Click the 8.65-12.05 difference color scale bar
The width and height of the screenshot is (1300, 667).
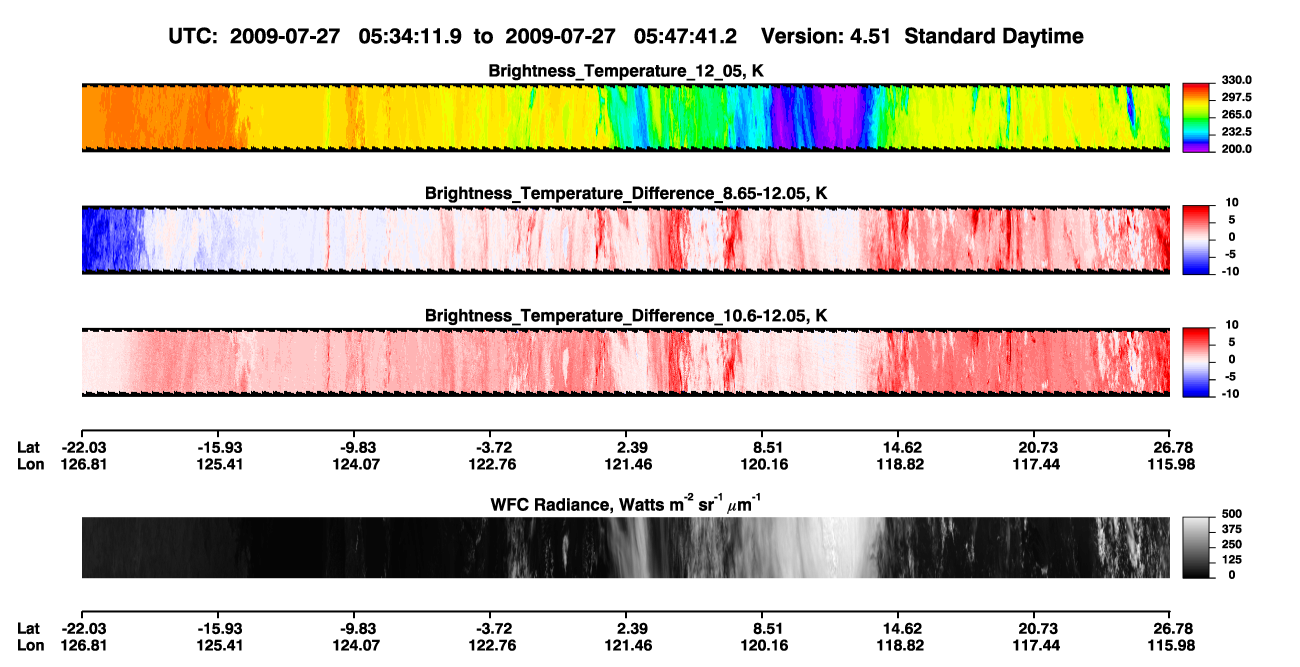click(1197, 239)
